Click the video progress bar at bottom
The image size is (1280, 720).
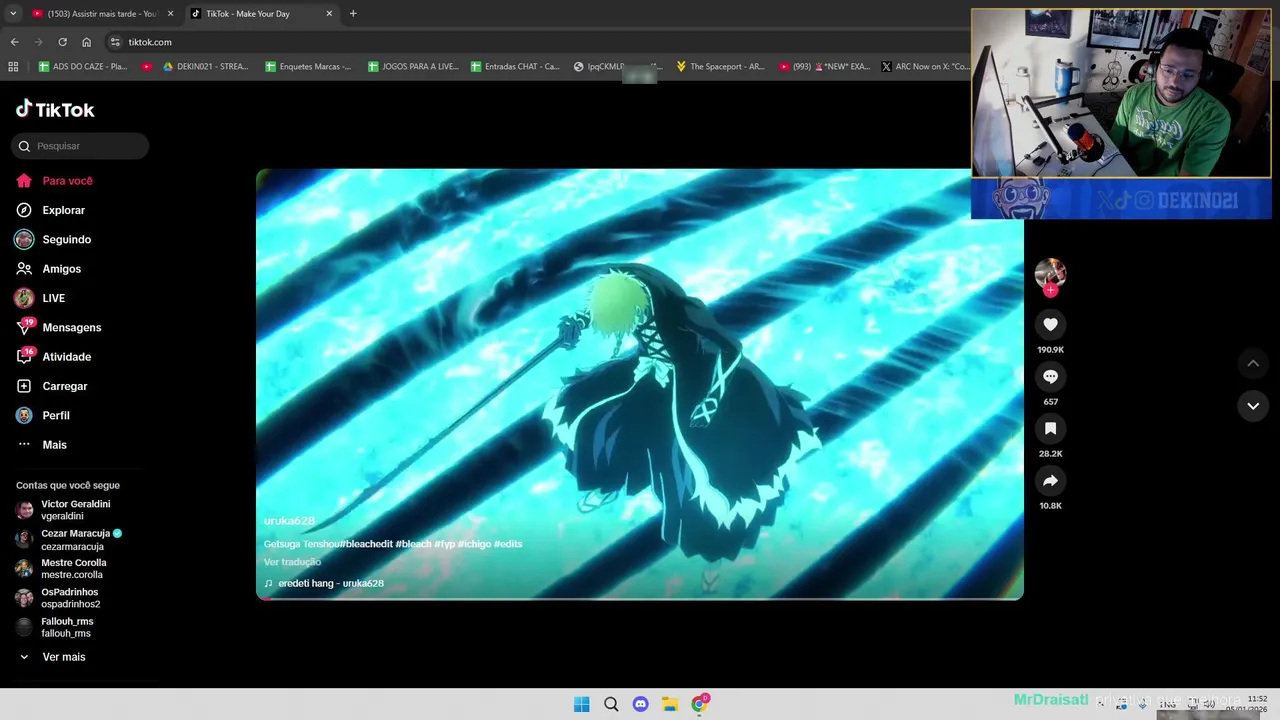click(x=640, y=598)
